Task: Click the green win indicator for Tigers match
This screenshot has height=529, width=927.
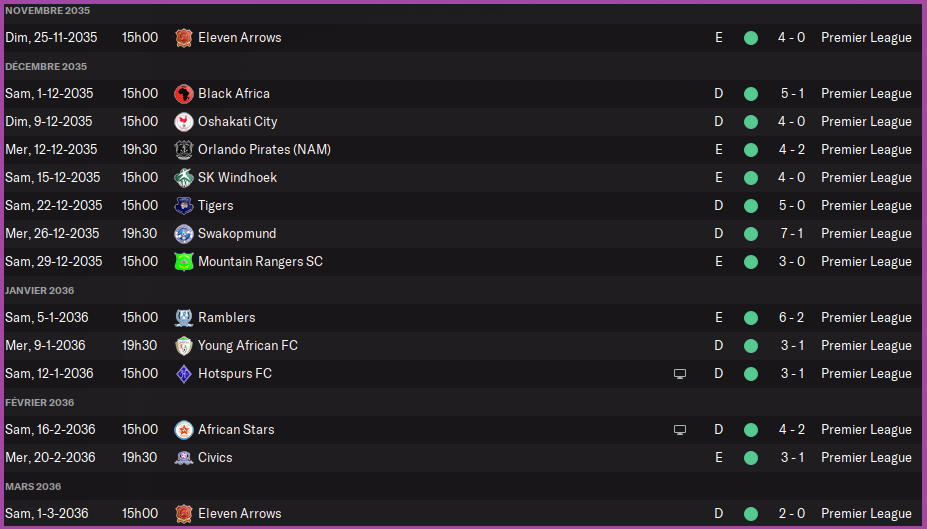Action: (x=751, y=205)
